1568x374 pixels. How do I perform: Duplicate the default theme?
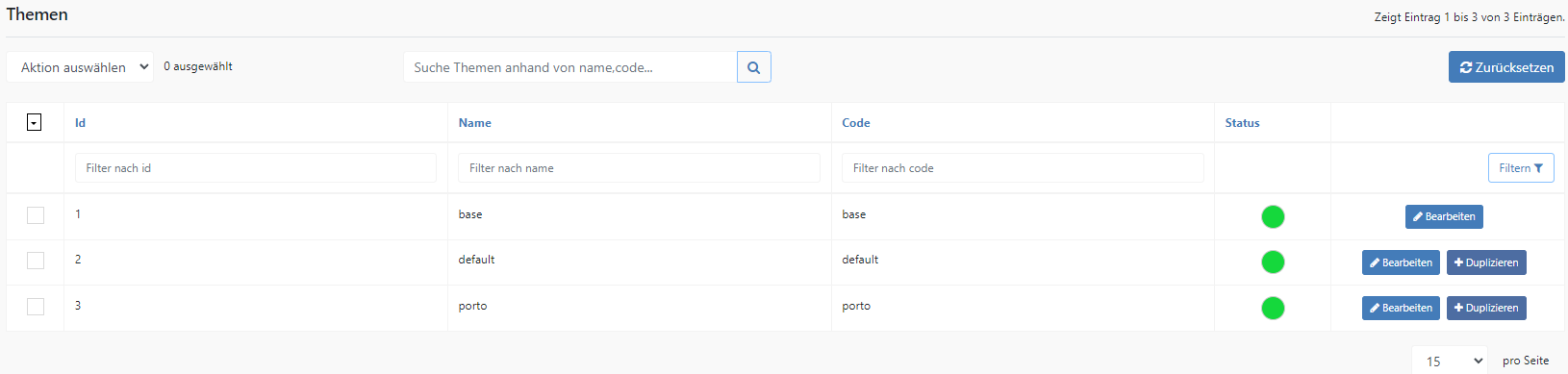1486,262
